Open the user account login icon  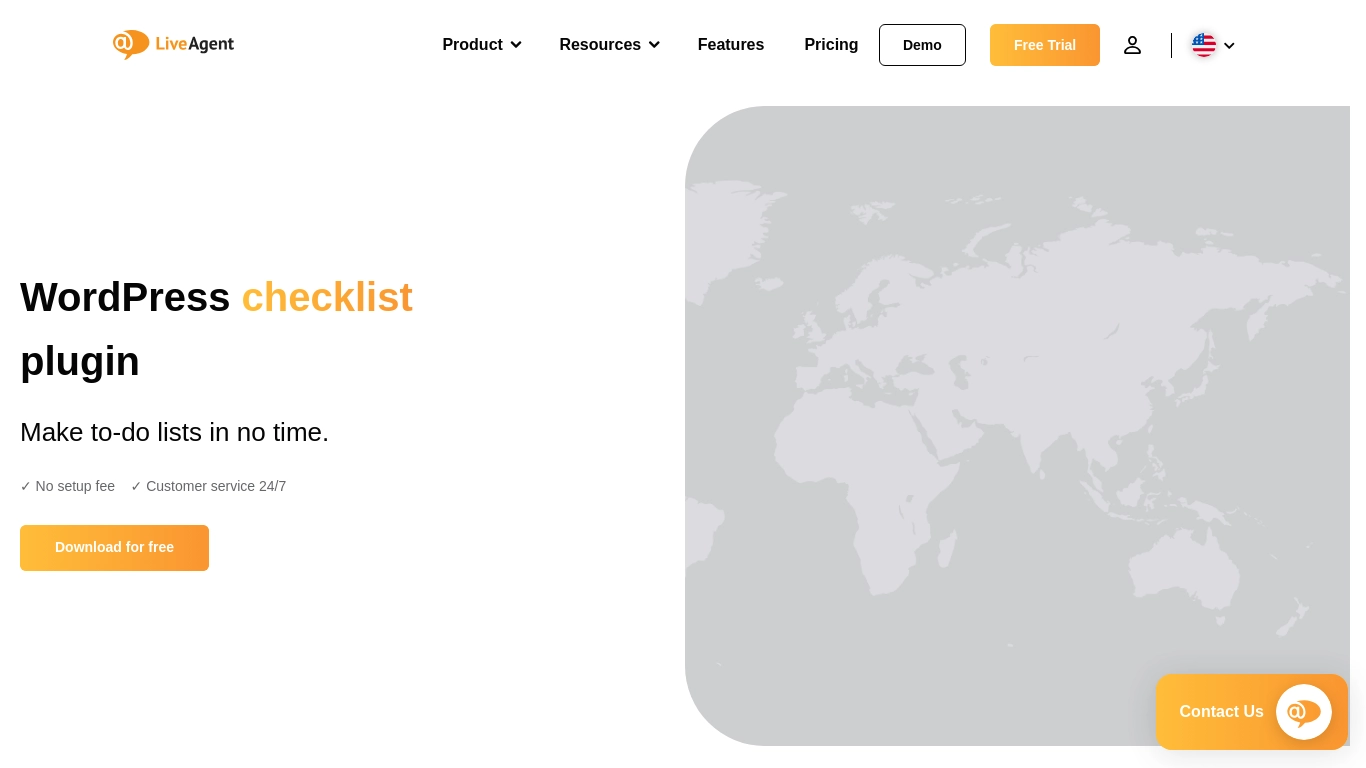[x=1132, y=45]
